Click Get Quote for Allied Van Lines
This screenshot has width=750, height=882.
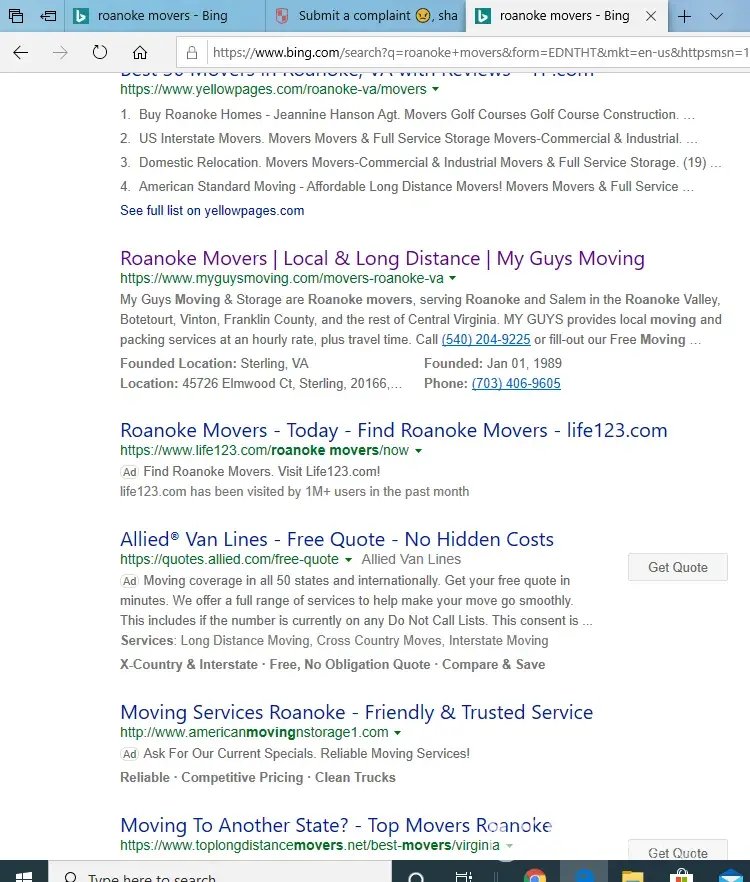click(677, 567)
